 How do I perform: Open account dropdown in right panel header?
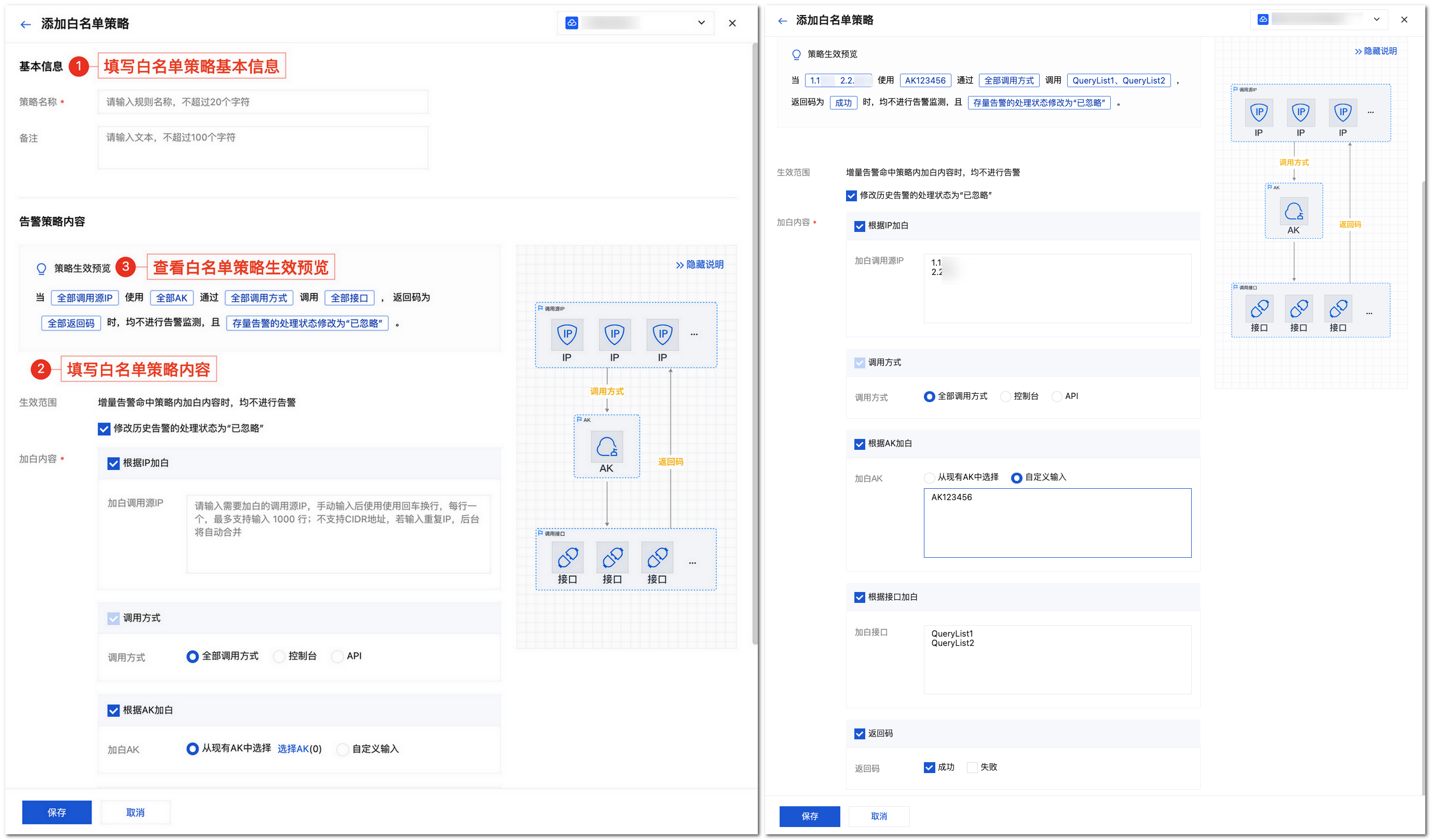[1319, 19]
